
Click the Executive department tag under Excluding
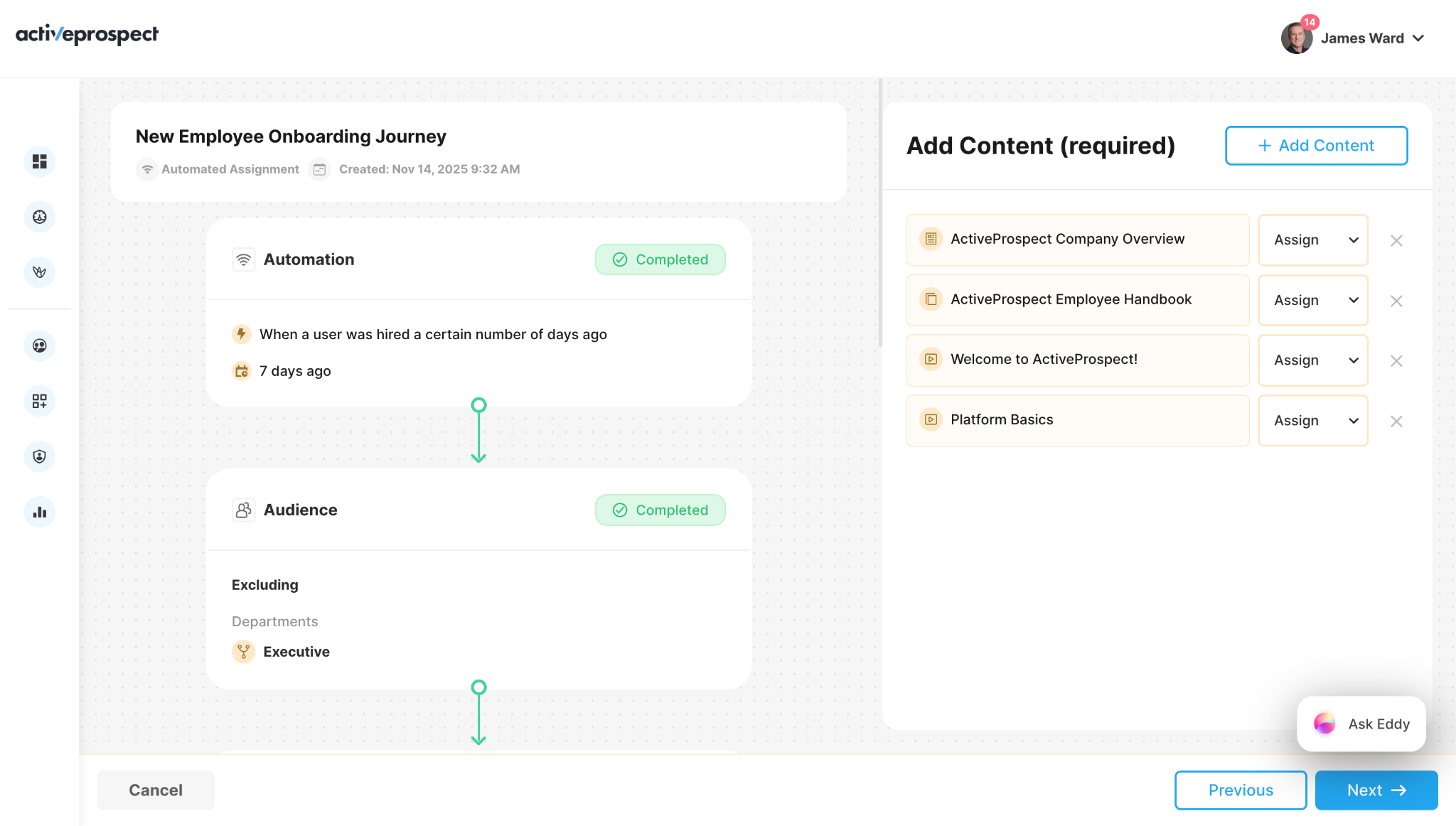click(282, 651)
